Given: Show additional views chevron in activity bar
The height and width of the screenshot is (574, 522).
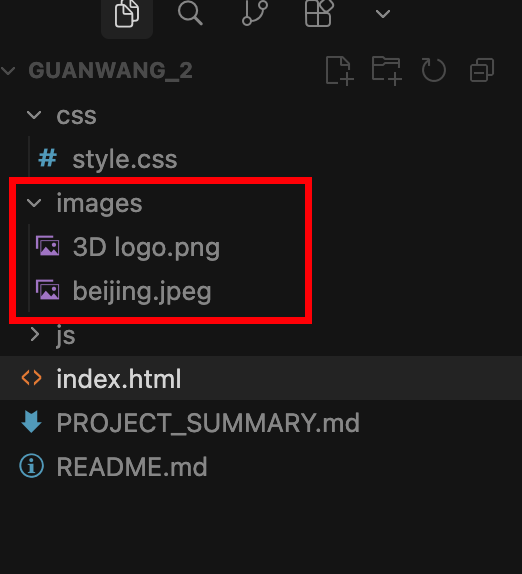Looking at the screenshot, I should tap(383, 14).
